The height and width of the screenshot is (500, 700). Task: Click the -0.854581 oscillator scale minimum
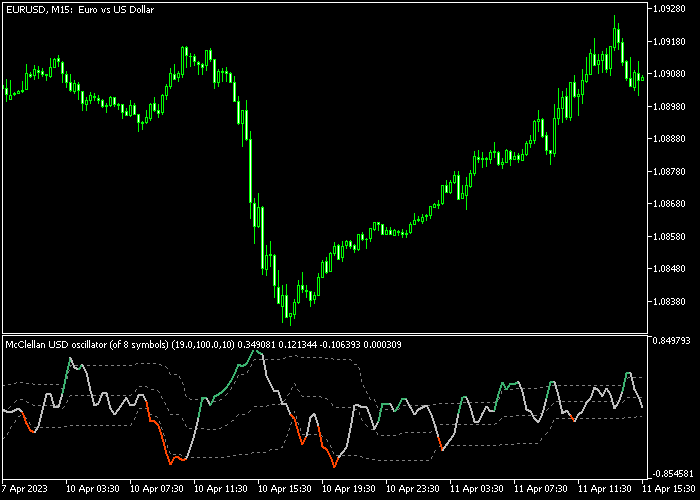[672, 474]
